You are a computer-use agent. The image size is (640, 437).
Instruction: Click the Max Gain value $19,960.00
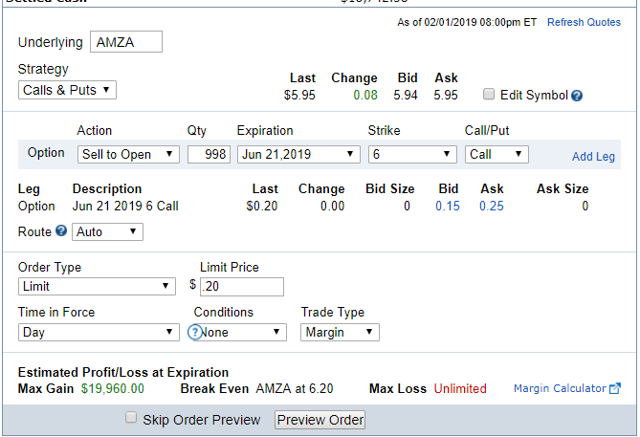click(x=113, y=388)
